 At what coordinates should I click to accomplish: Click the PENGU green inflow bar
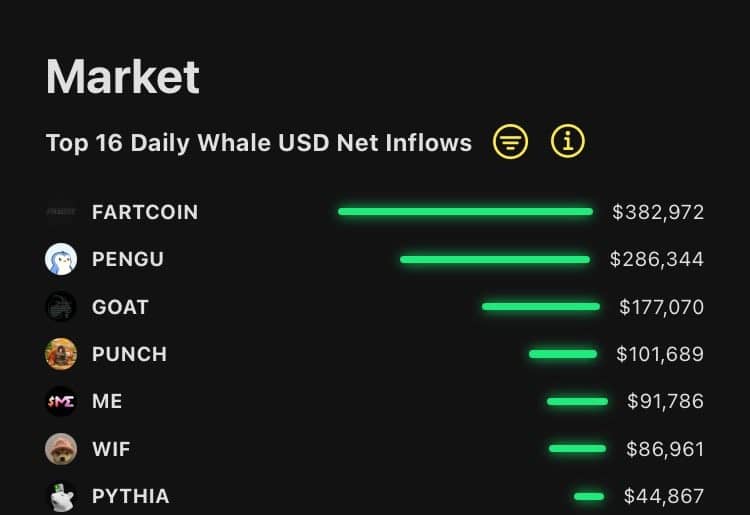click(x=495, y=259)
